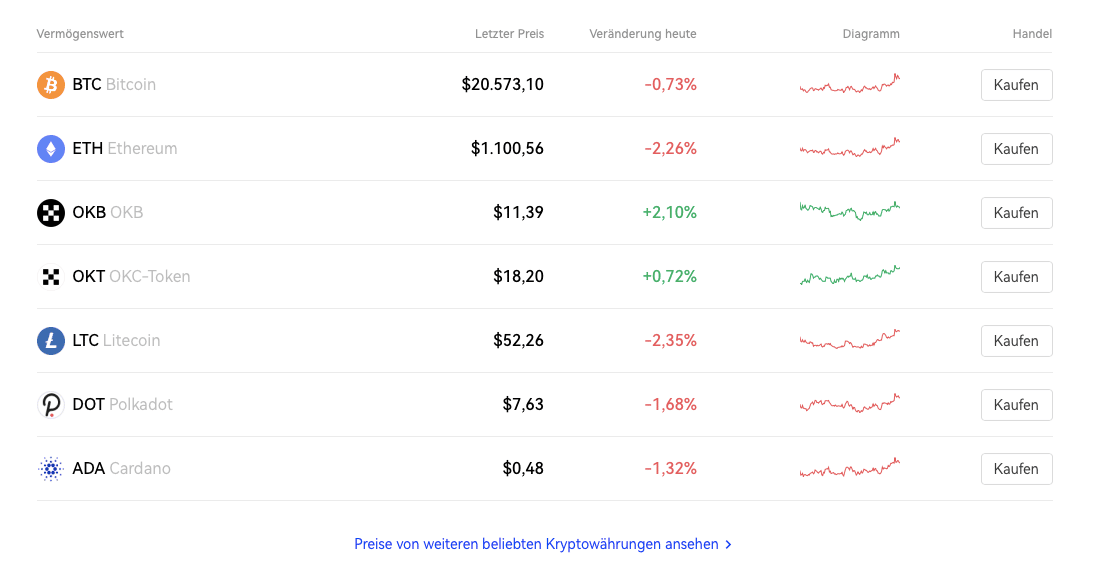Click the Veränderung heute column header
The height and width of the screenshot is (565, 1093).
pos(643,34)
